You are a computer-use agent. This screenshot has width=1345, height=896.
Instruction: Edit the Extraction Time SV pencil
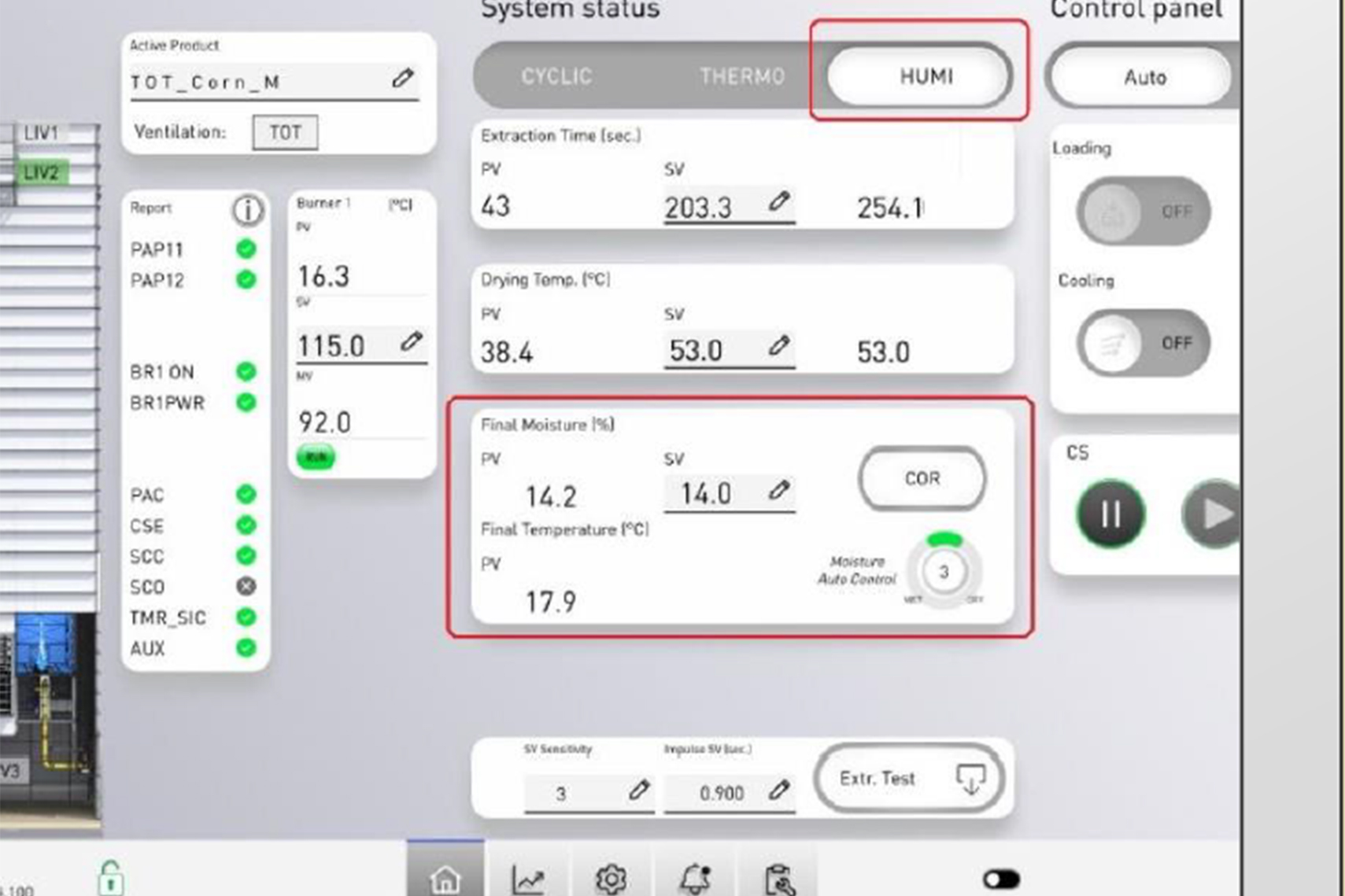[x=778, y=202]
